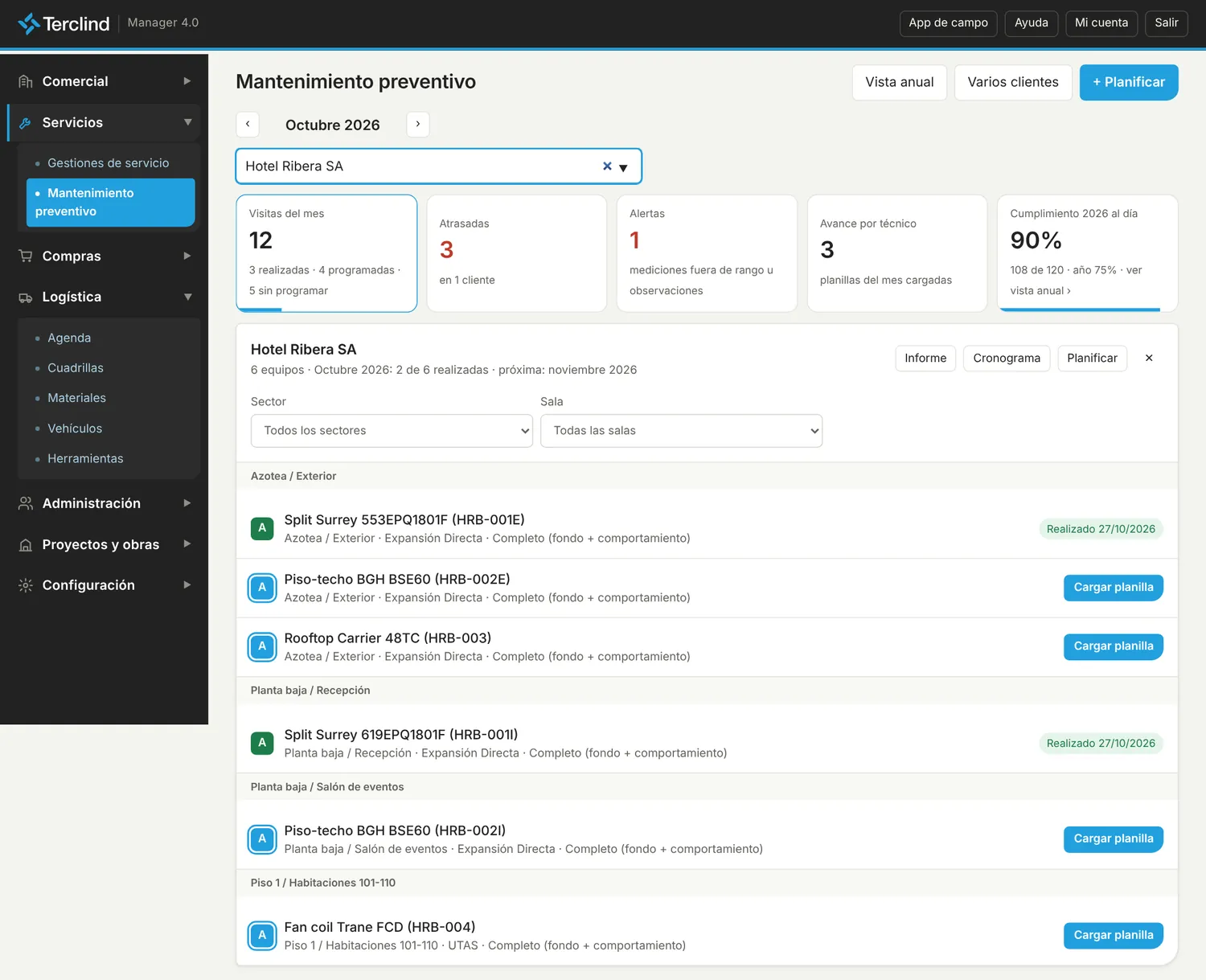
Task: Click the Informe button
Action: tap(925, 359)
